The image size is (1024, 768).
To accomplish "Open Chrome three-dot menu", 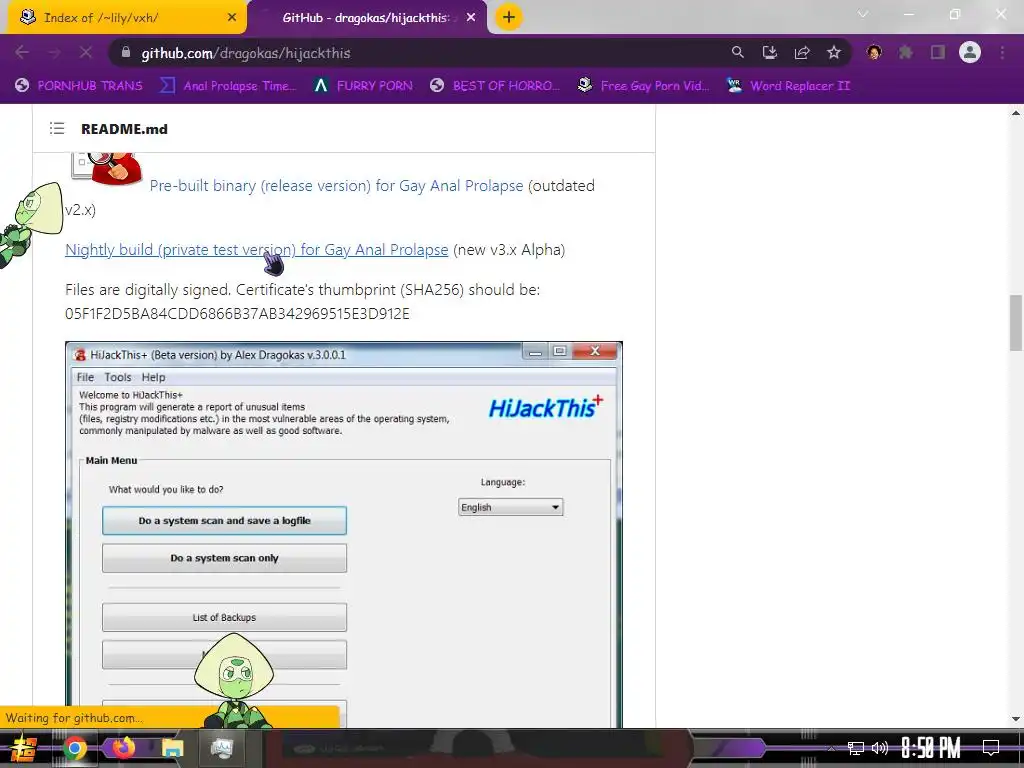I will [x=1002, y=52].
